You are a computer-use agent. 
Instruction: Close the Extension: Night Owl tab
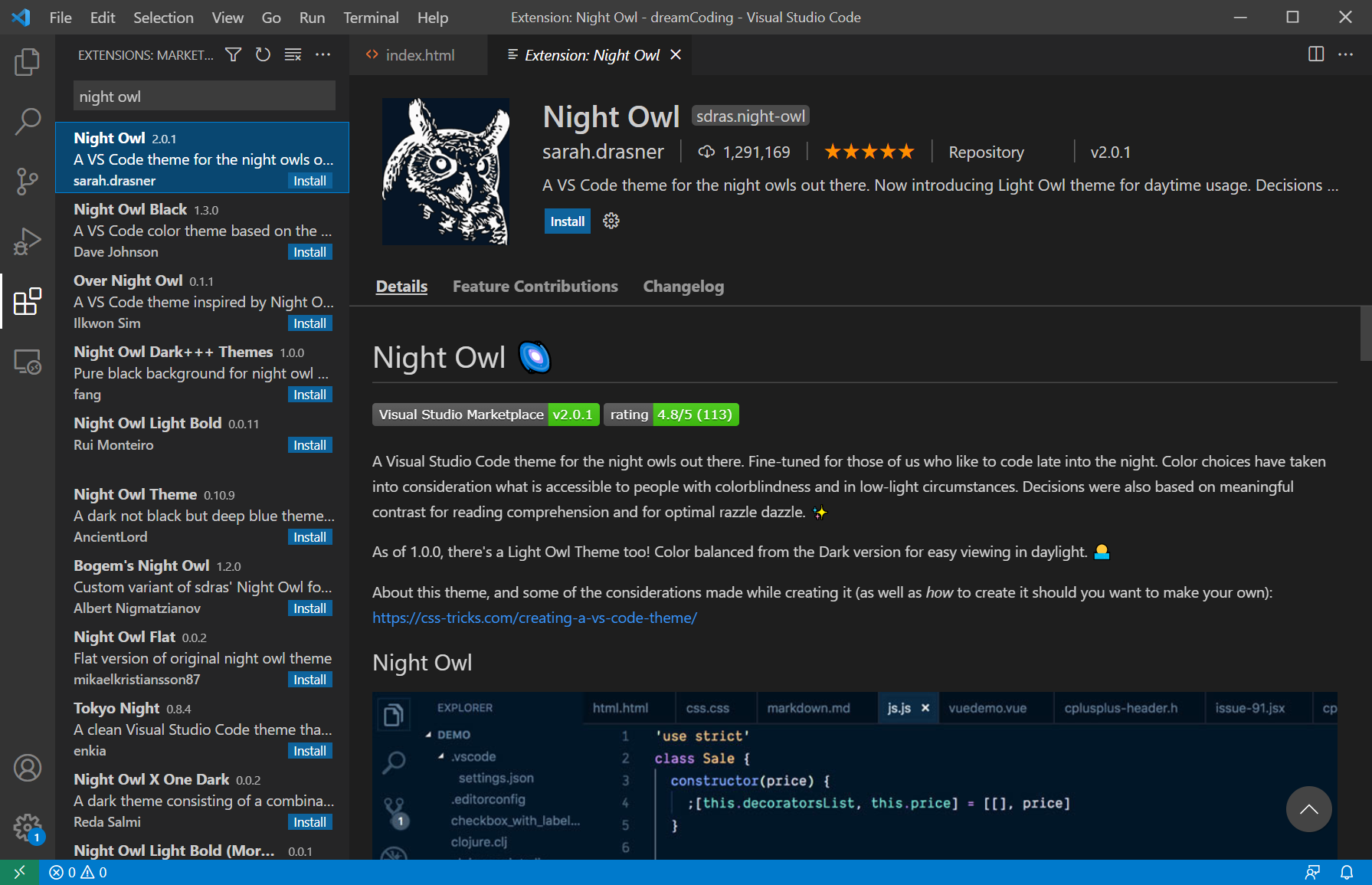(x=676, y=55)
